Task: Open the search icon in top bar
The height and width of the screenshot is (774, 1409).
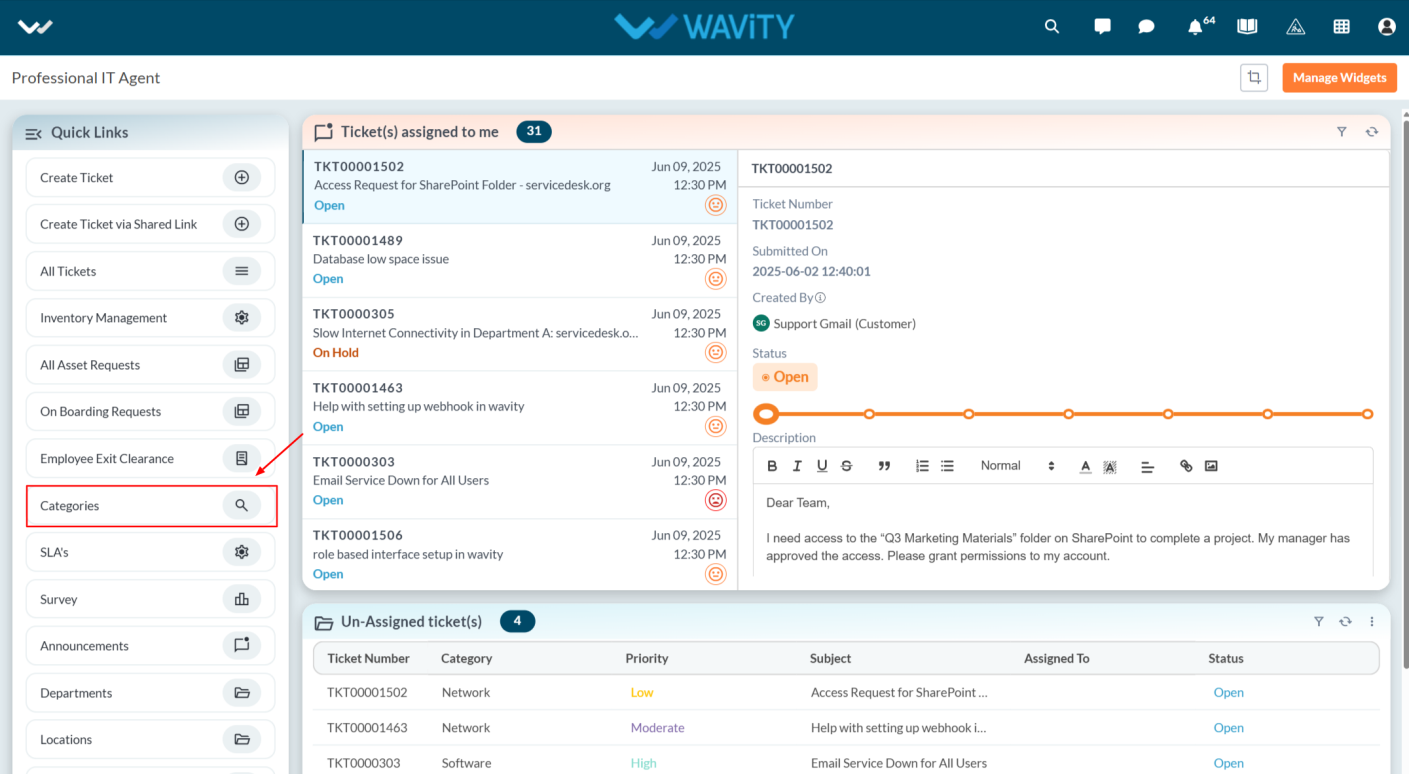Action: [1051, 27]
